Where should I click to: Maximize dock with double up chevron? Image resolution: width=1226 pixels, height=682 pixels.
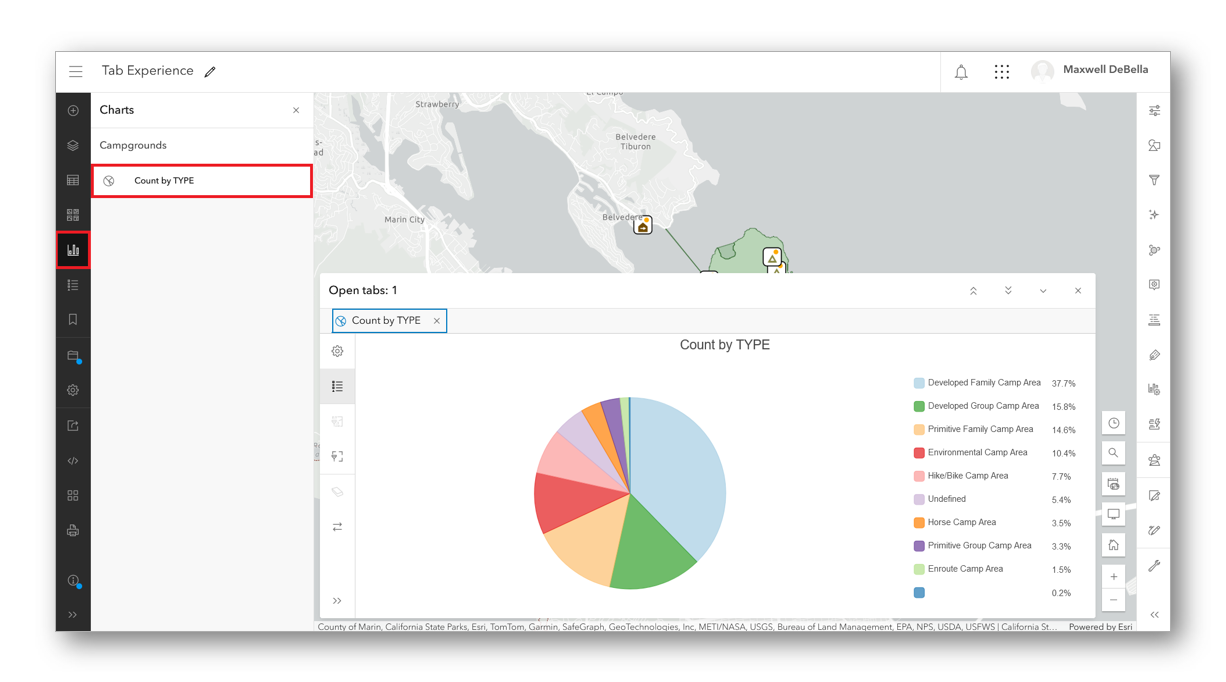click(x=973, y=291)
